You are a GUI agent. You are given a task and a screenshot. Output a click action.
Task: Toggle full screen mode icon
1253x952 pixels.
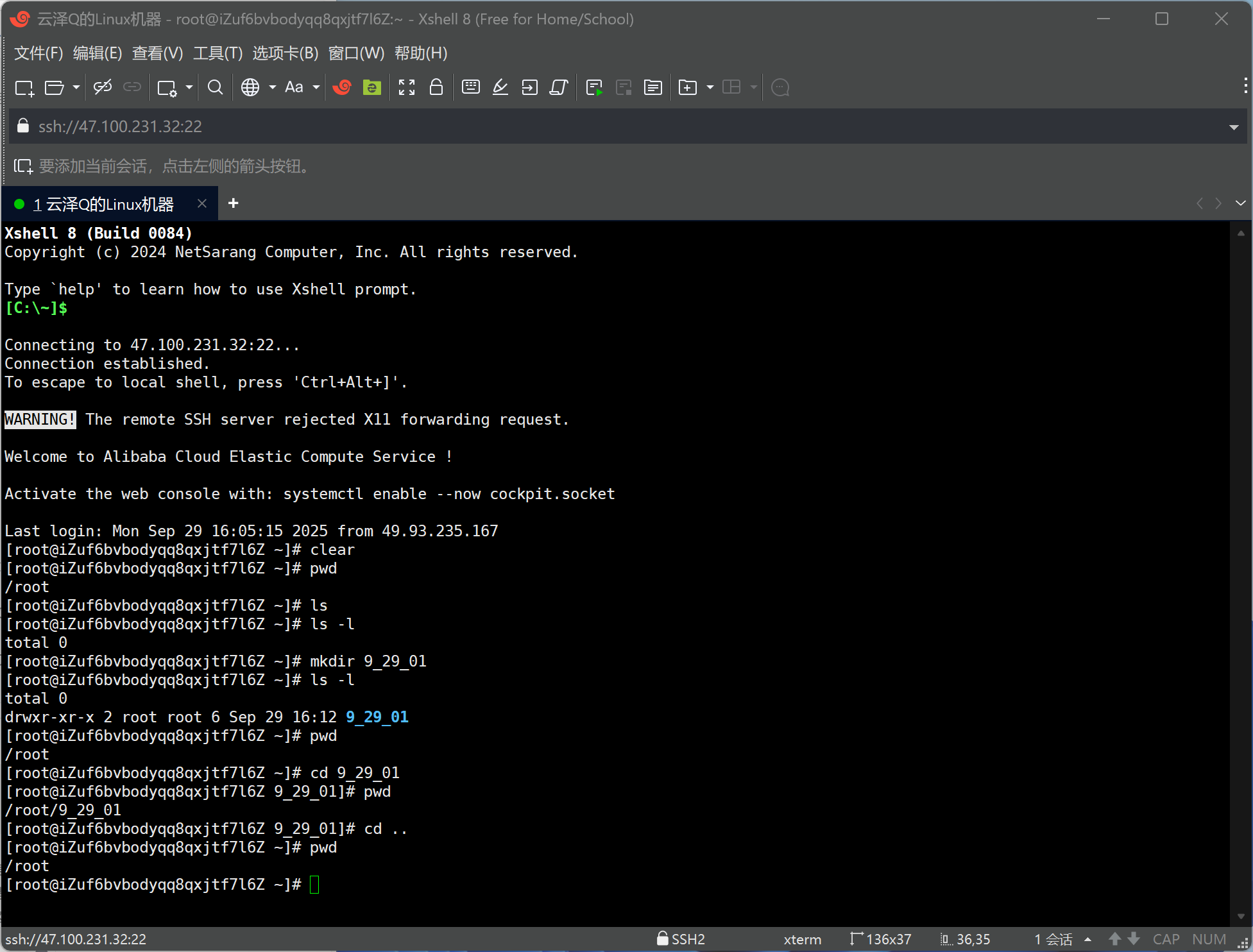point(407,87)
